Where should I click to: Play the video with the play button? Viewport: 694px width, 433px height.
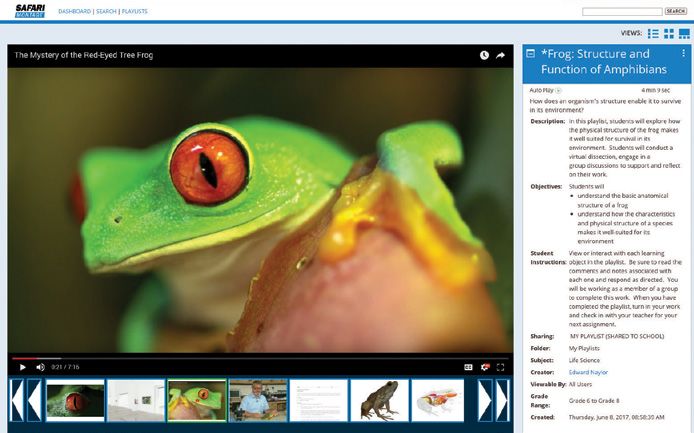tap(23, 367)
